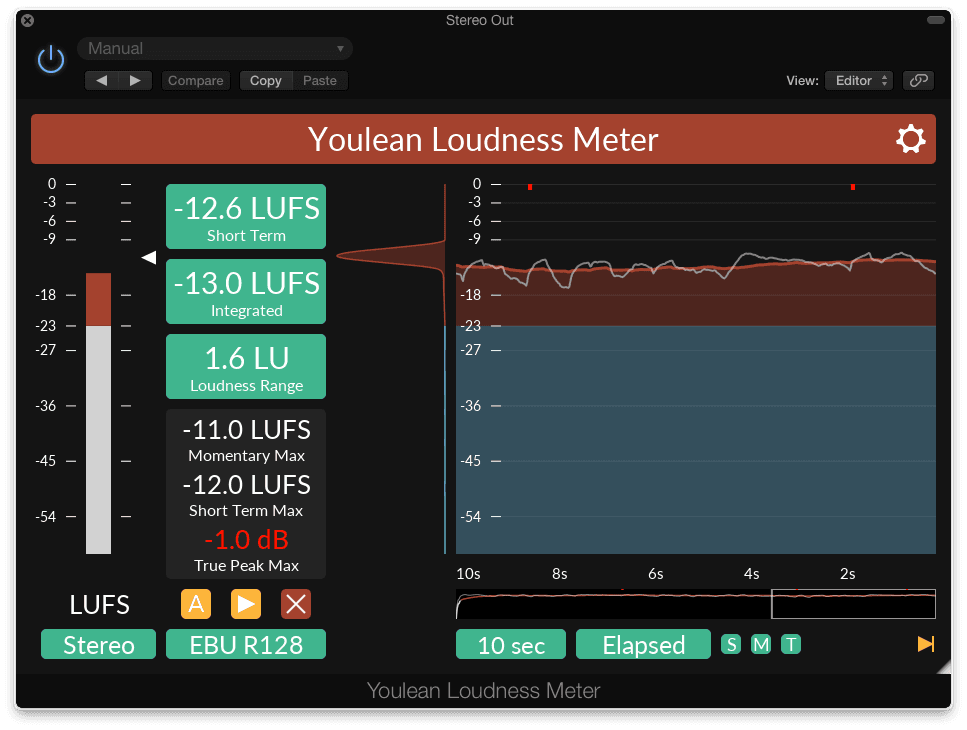Click the Short Term -12.6 LUFS readout
967x730 pixels.
(x=246, y=216)
